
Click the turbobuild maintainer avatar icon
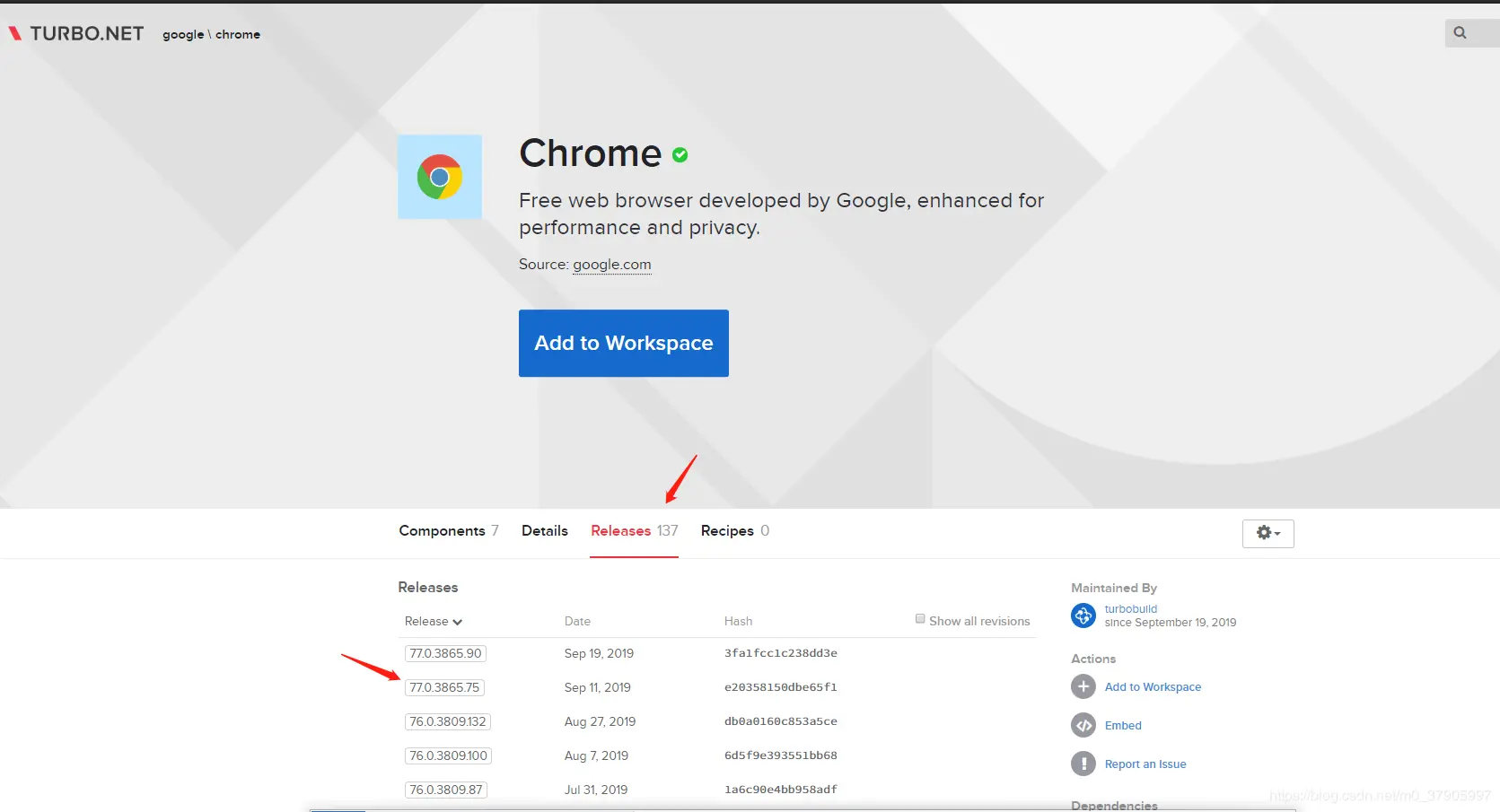1083,616
